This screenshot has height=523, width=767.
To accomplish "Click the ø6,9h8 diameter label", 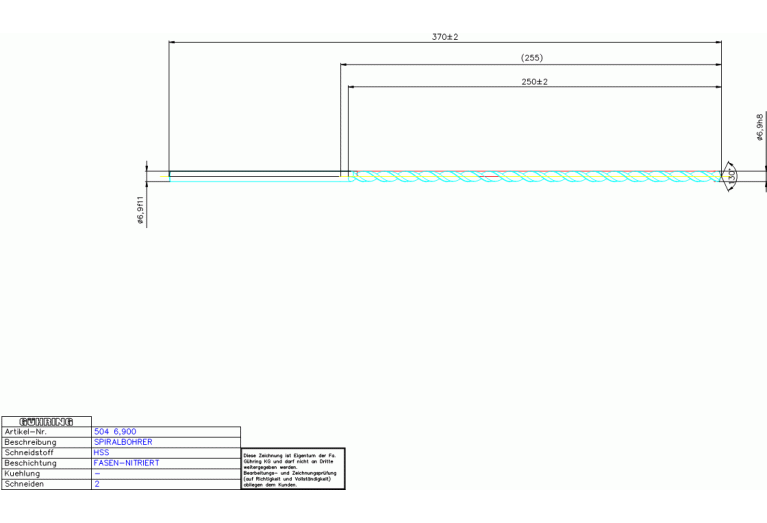I will 760,126.
